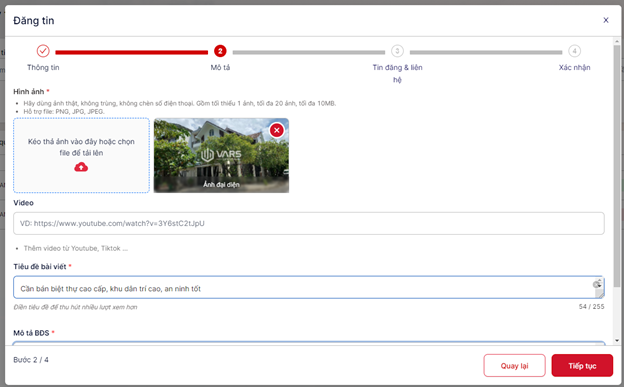Click the Video URL input field
624x387 pixels.
tap(309, 223)
